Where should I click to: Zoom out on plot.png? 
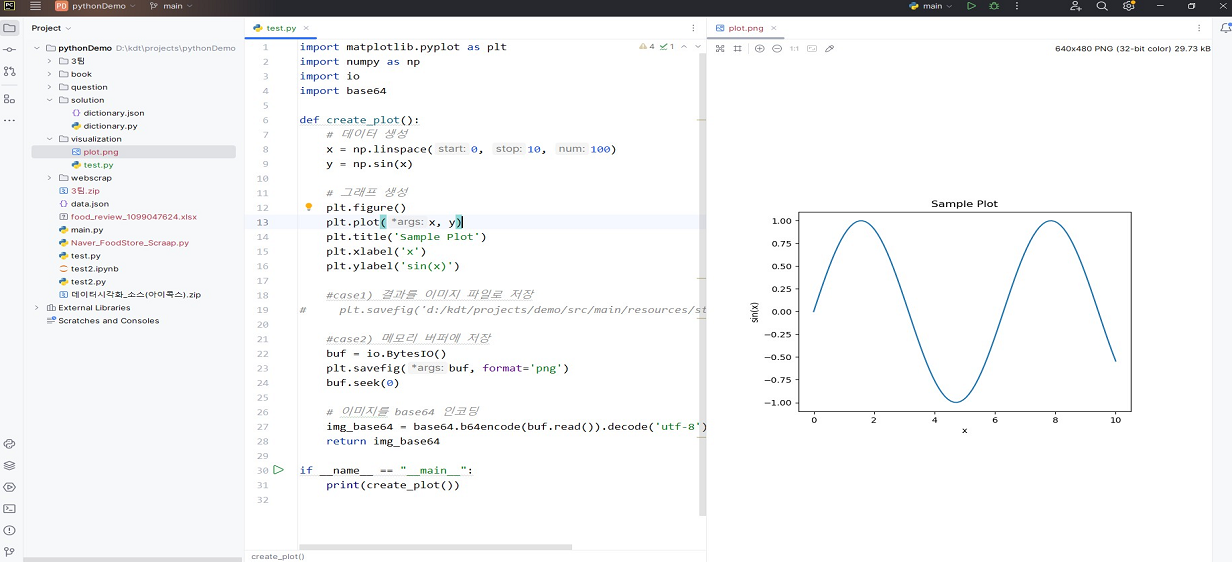click(777, 48)
